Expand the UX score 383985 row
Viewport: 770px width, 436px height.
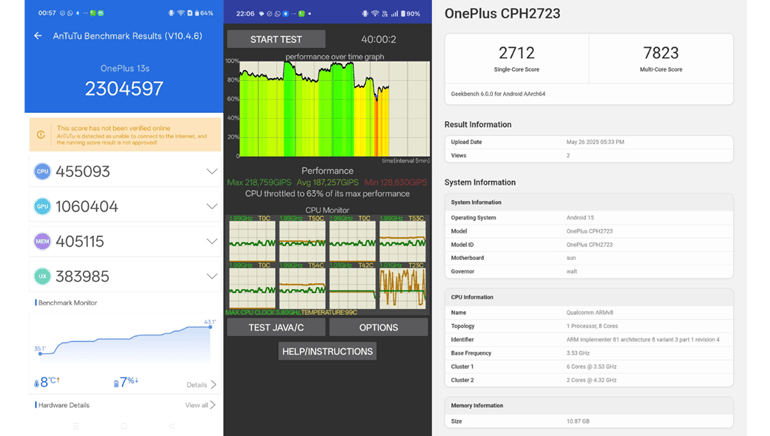coord(212,276)
